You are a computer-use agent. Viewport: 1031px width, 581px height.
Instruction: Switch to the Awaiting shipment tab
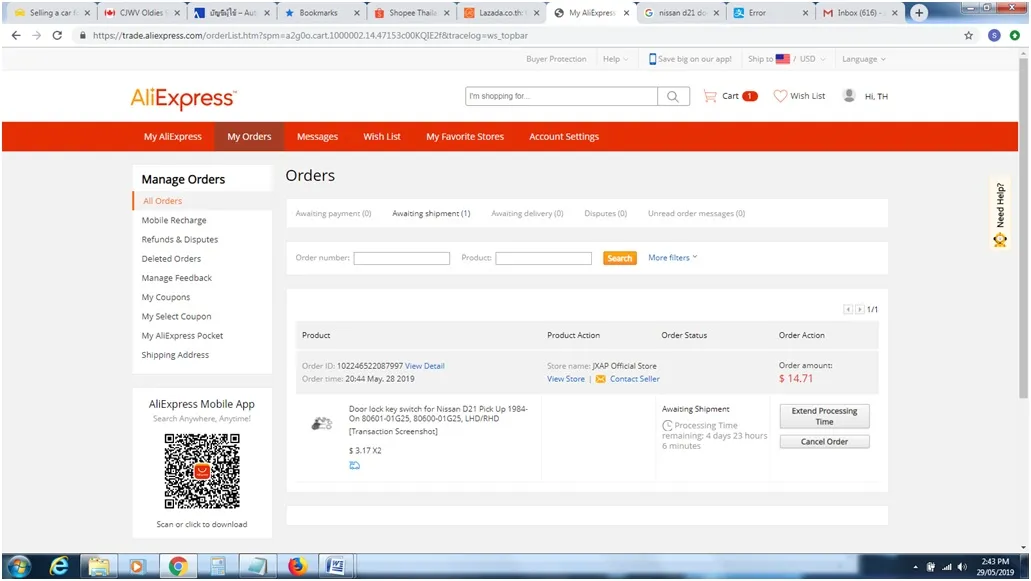[x=431, y=213]
